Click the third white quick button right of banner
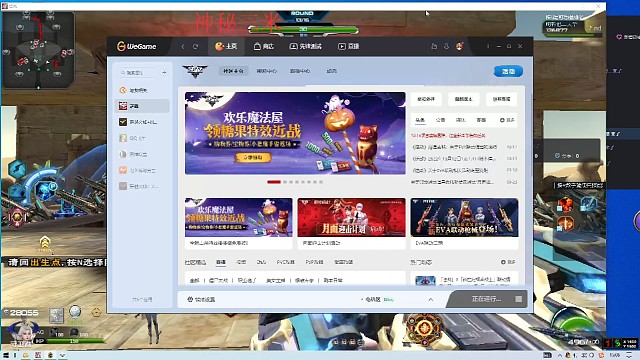This screenshot has width=640, height=360. [502, 99]
